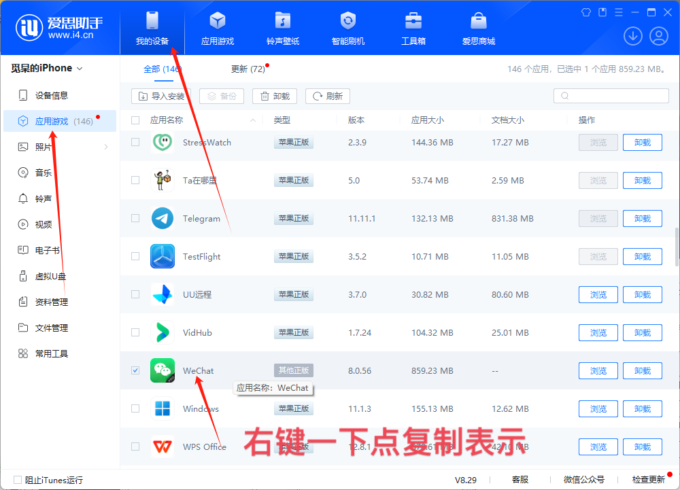
Task: Click the Telegram app icon
Action: click(163, 218)
